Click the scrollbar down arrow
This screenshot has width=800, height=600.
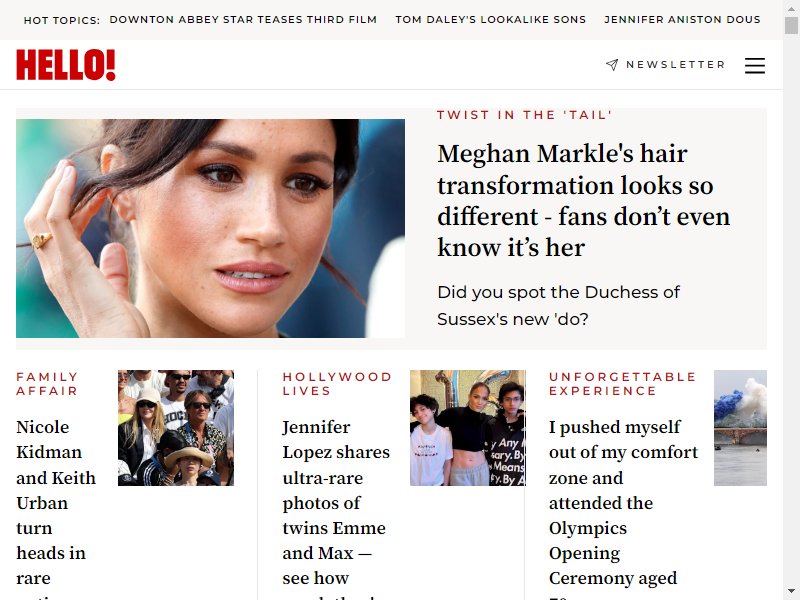[x=791, y=591]
